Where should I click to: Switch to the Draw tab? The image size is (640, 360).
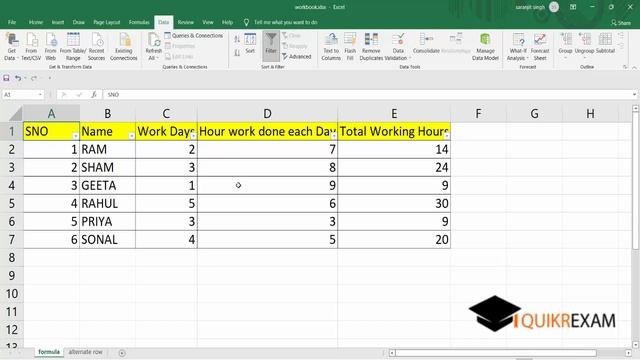tap(78, 22)
